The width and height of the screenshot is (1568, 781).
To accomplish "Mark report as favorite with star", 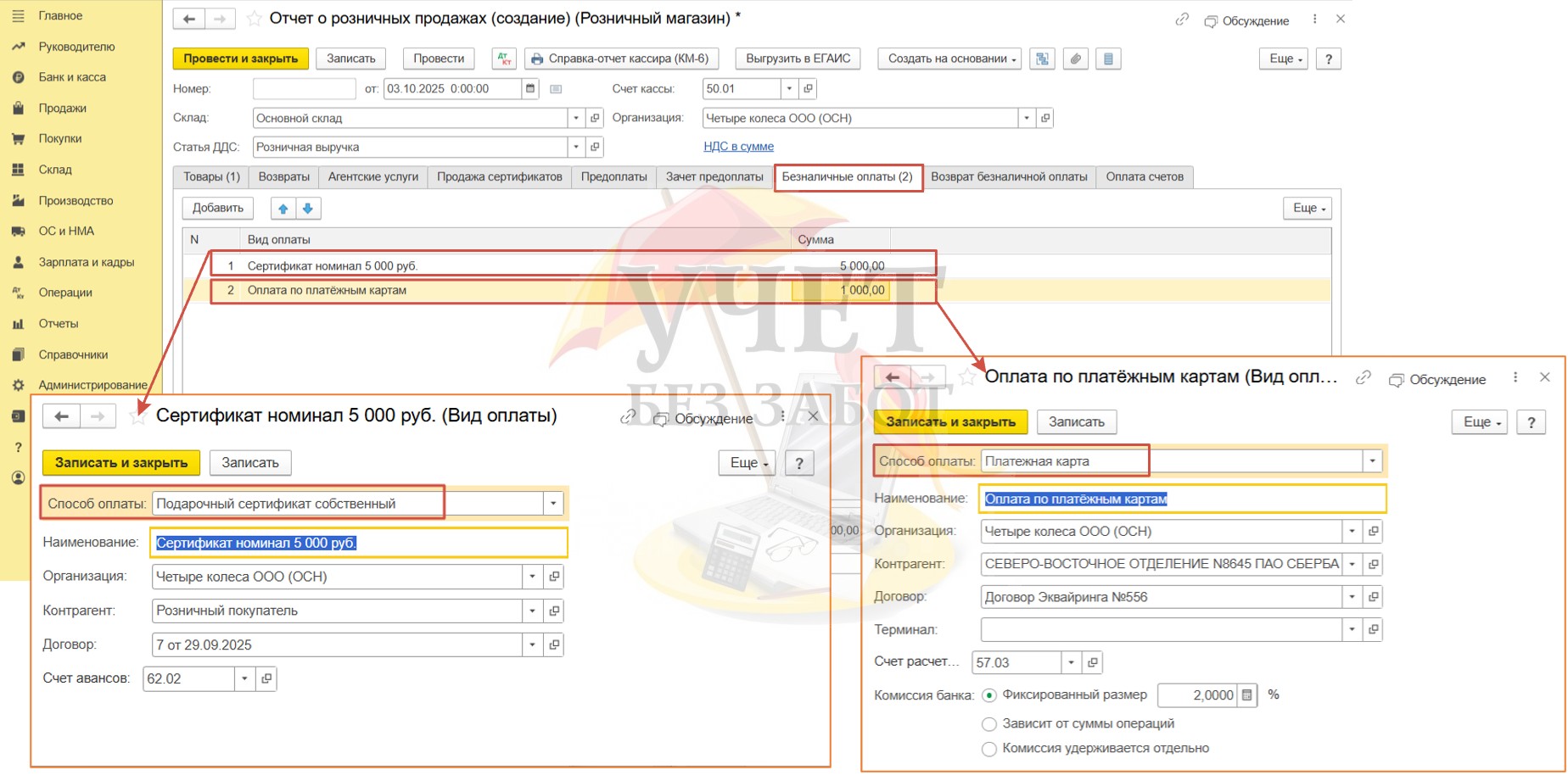I will (x=254, y=19).
